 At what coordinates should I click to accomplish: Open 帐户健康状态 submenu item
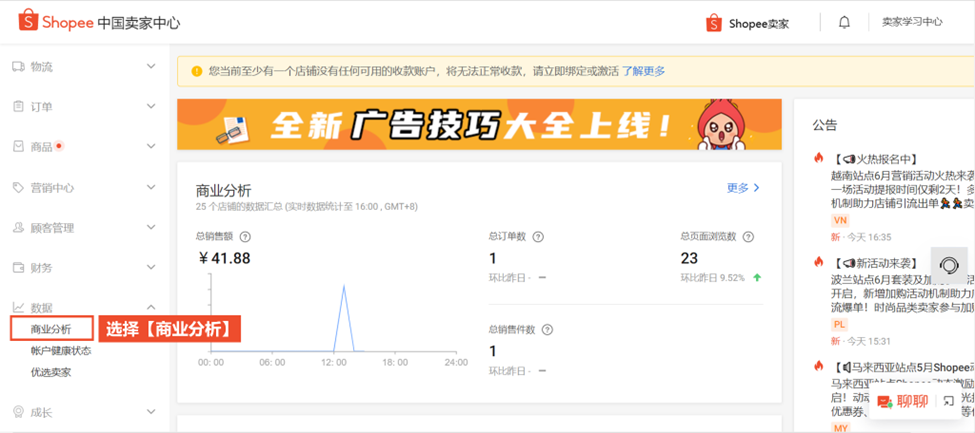61,351
